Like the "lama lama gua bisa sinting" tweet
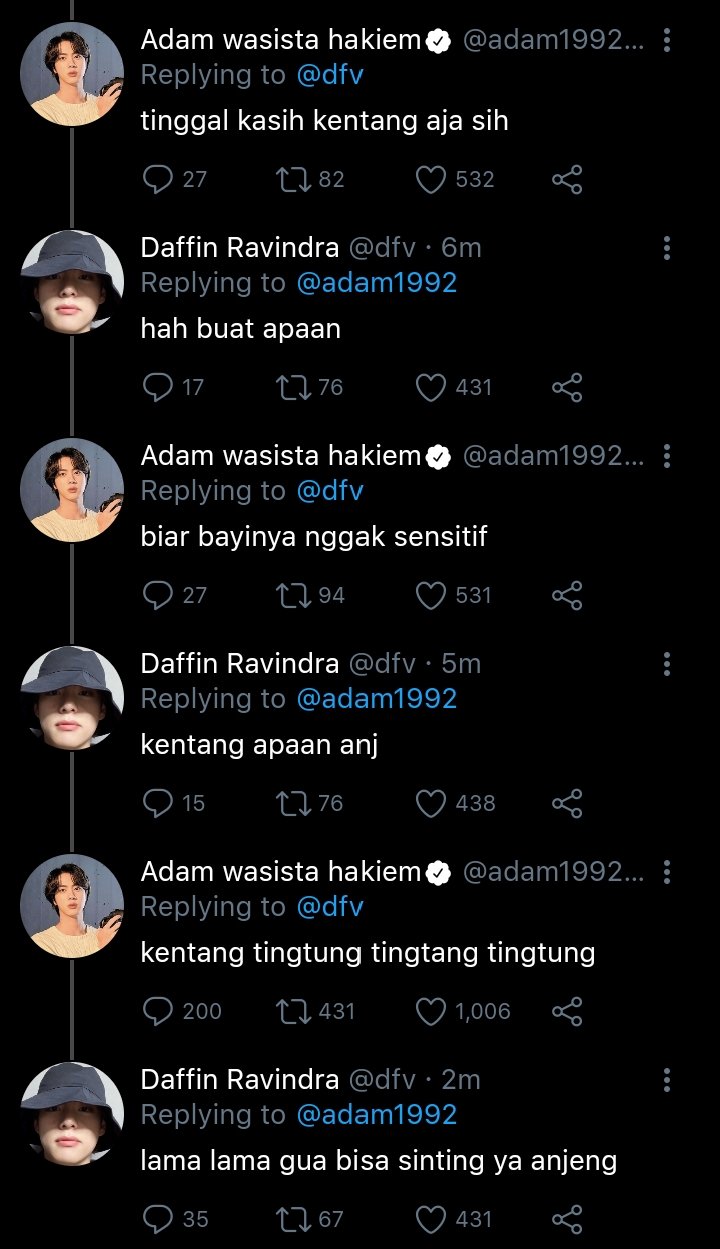Image resolution: width=720 pixels, height=1249 pixels. [430, 1219]
